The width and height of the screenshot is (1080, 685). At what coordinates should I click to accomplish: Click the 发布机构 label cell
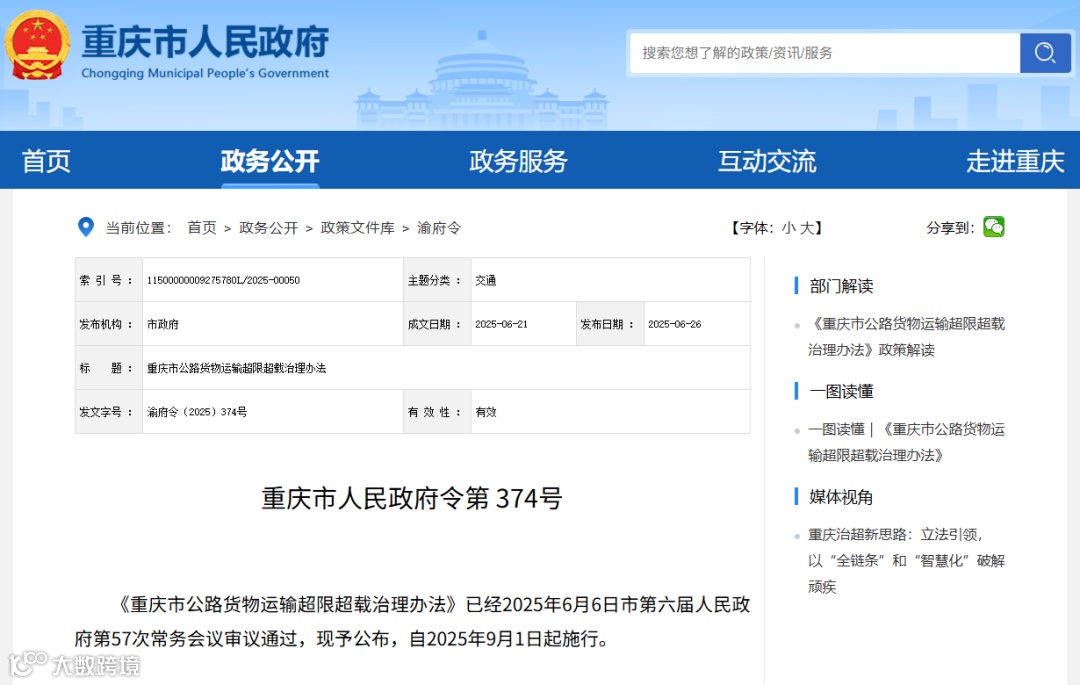108,324
